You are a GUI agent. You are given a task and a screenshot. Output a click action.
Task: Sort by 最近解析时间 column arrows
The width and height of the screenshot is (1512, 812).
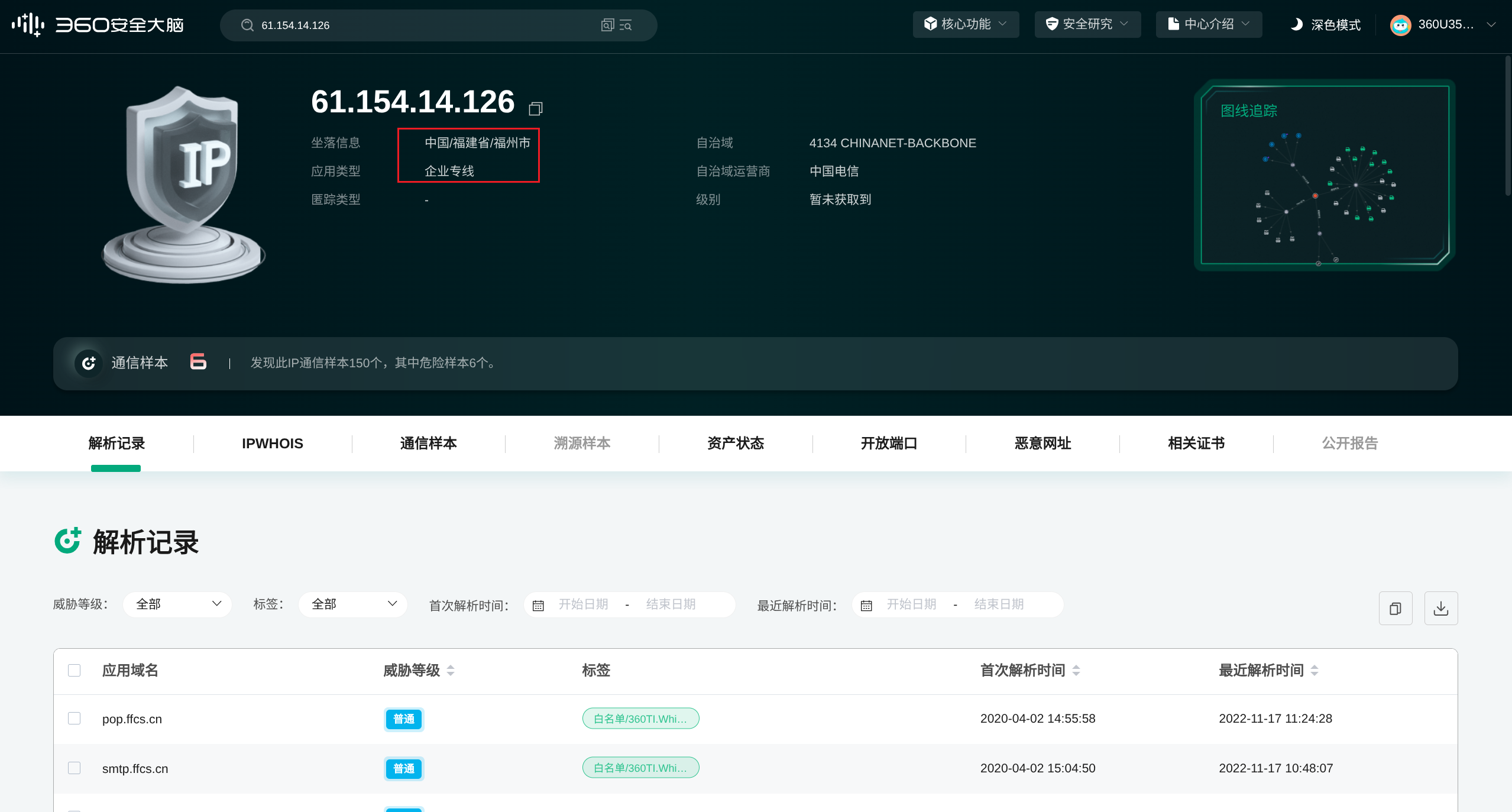[1314, 670]
